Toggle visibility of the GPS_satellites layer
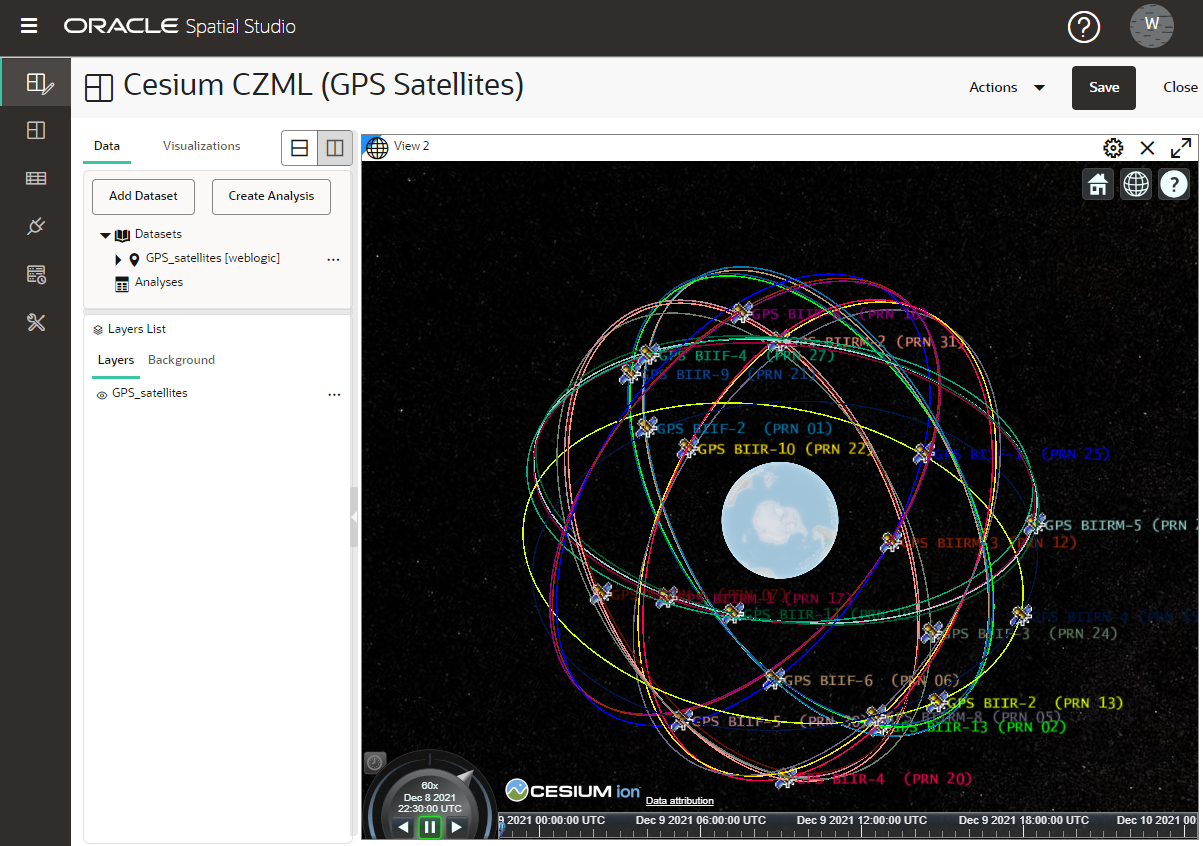Screen dimensions: 1203x846 (x=101, y=393)
